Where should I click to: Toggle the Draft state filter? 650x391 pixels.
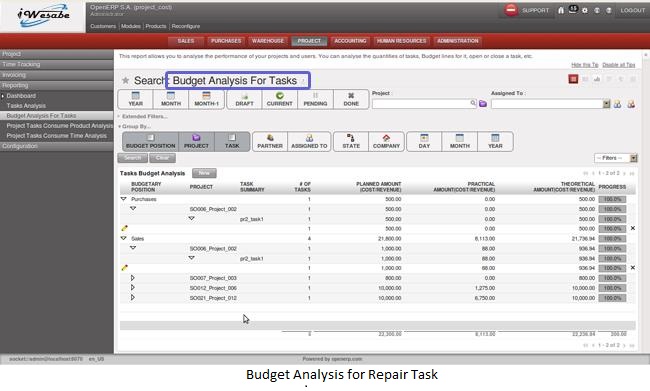point(245,100)
